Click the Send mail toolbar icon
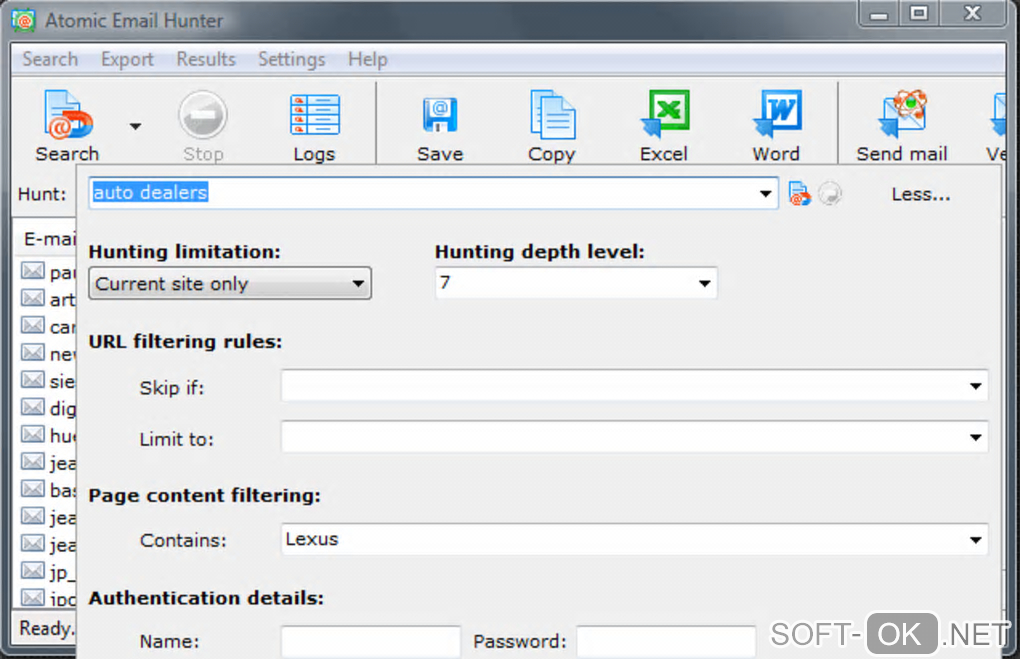 pos(902,126)
